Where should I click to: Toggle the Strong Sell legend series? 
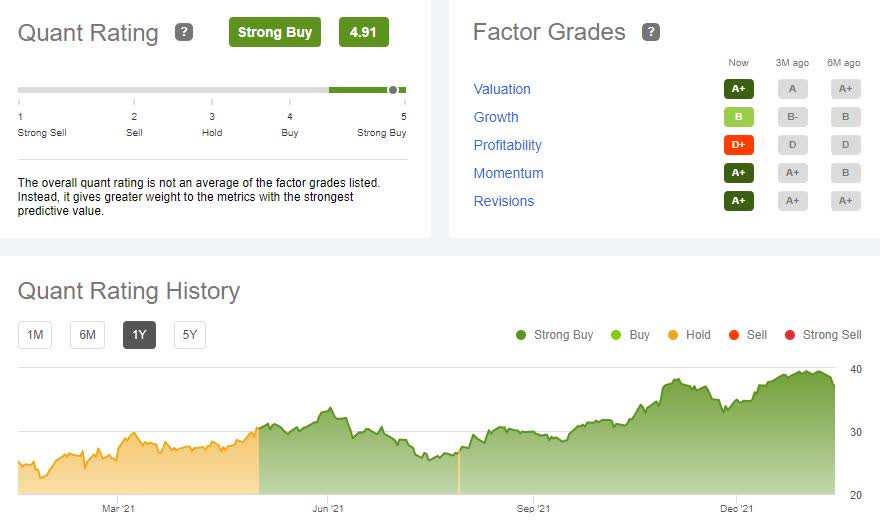tap(823, 335)
